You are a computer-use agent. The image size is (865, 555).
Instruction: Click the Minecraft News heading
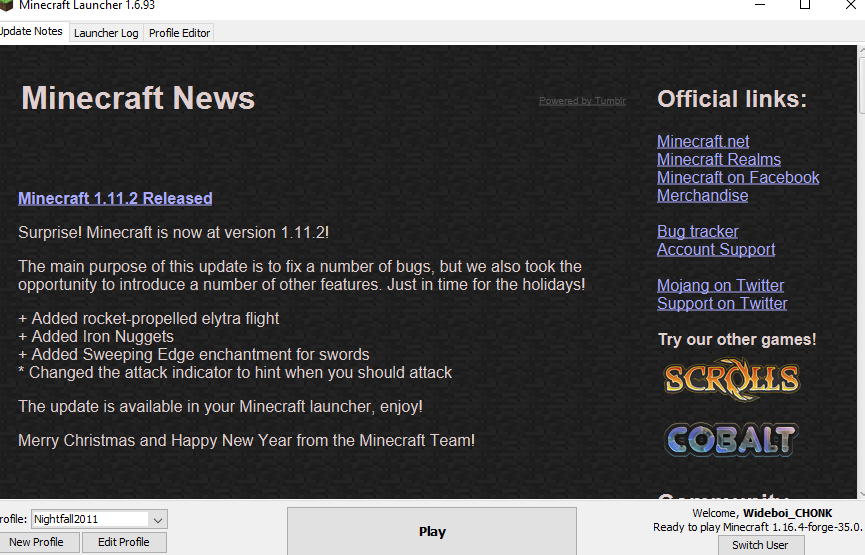coord(138,98)
